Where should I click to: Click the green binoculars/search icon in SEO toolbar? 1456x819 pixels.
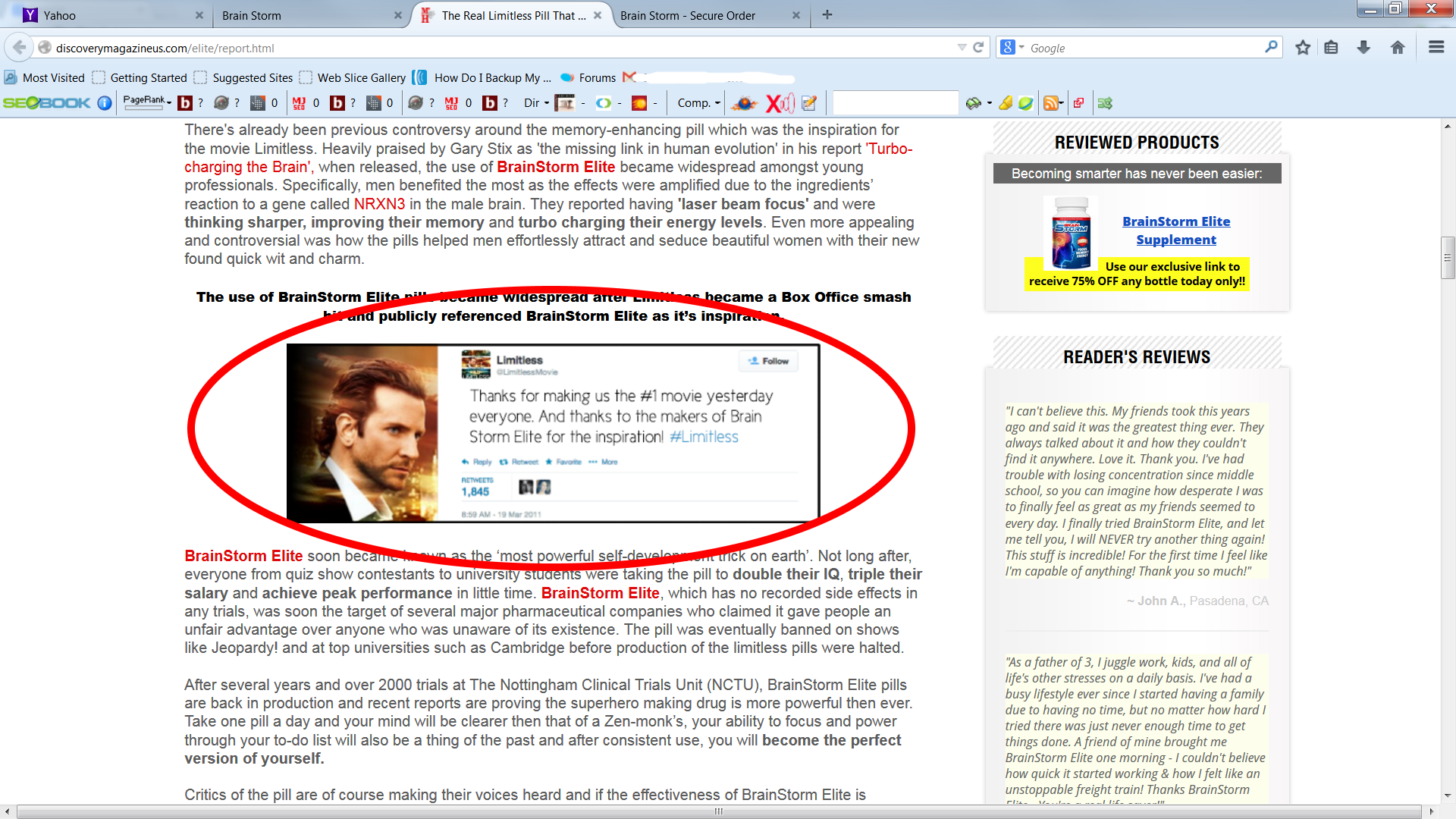coord(973,103)
